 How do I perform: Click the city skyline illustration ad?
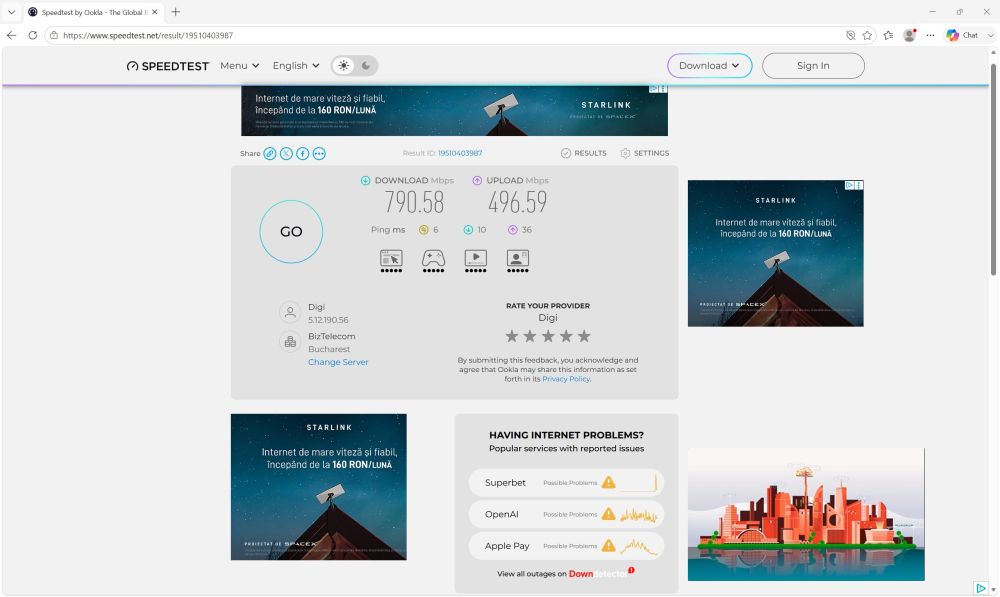(806, 514)
